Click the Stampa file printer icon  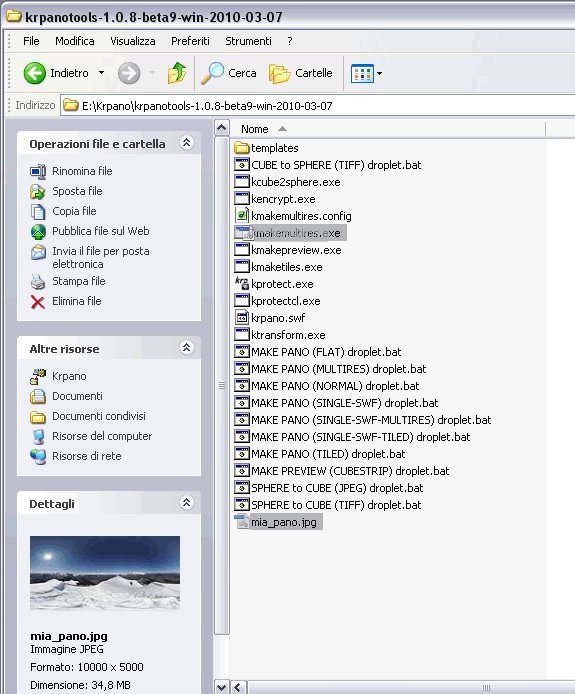click(38, 281)
